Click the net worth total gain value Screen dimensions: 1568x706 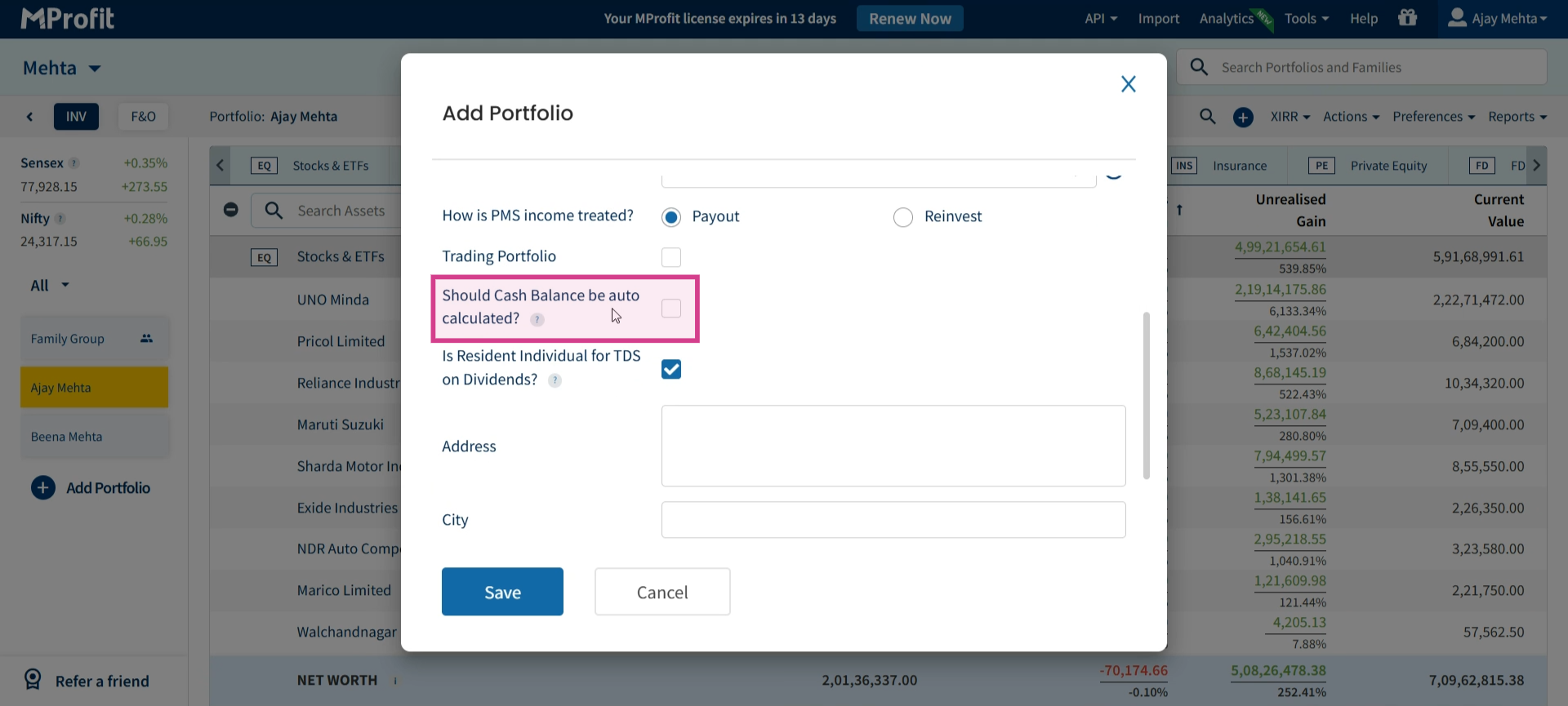coord(1279,671)
